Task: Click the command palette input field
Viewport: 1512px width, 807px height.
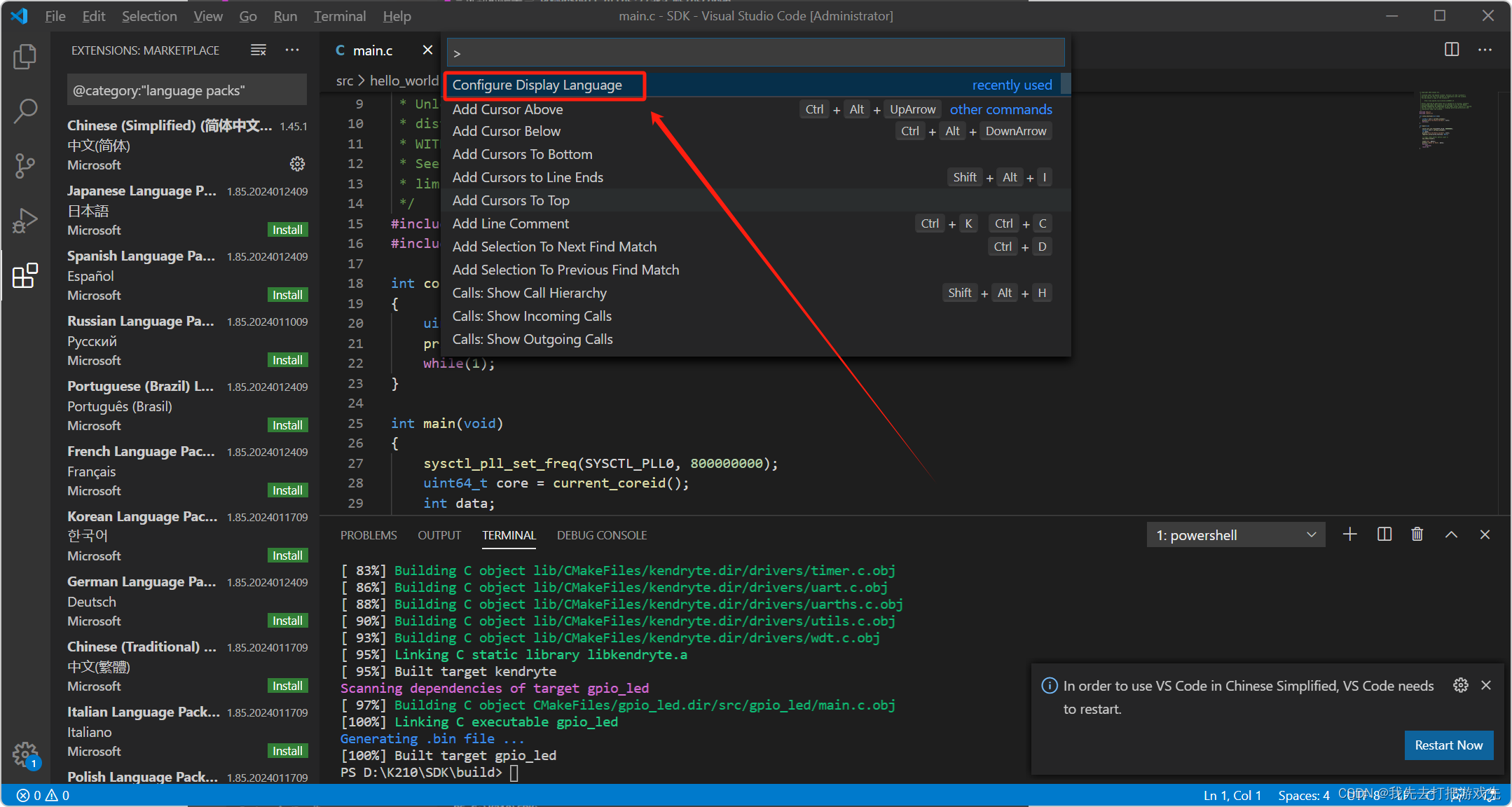Action: click(x=755, y=53)
